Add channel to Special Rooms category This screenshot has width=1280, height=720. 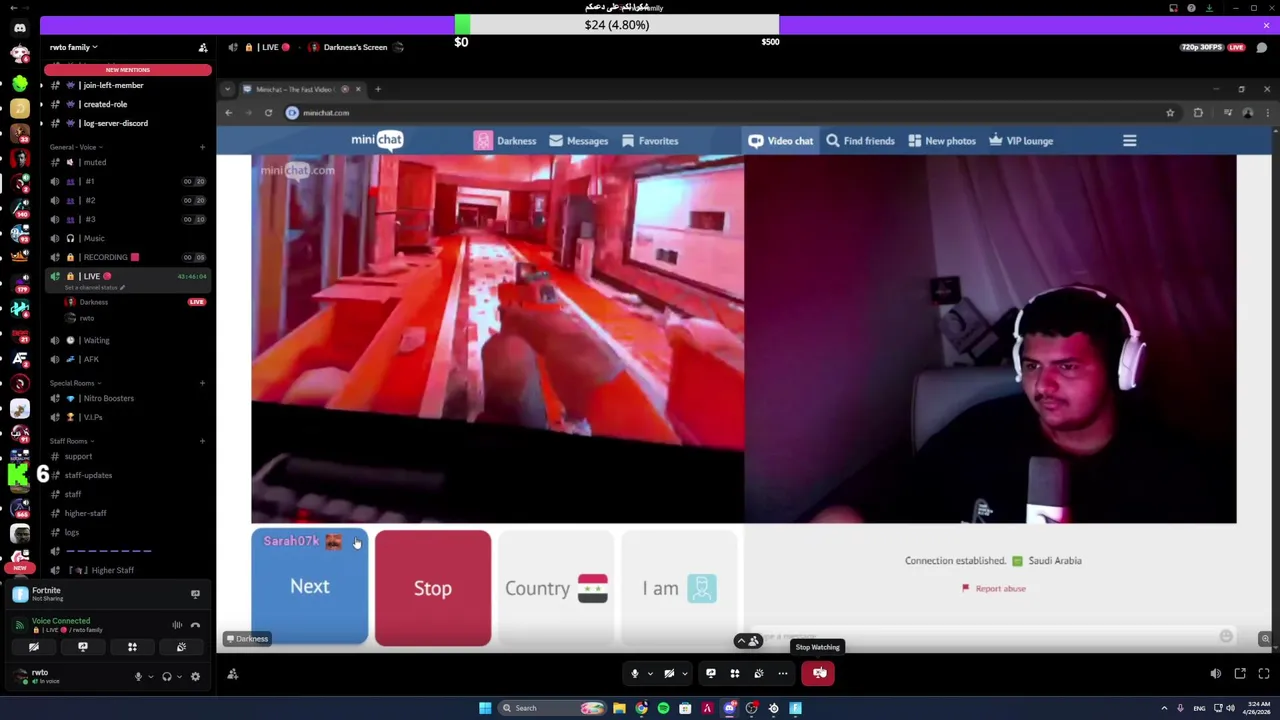(x=202, y=383)
